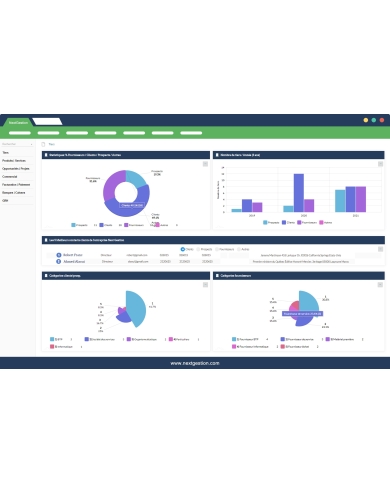Screen dimensions: 390x484
Task: Open Facturation | Paiement in the sidebar
Action: tap(16, 185)
